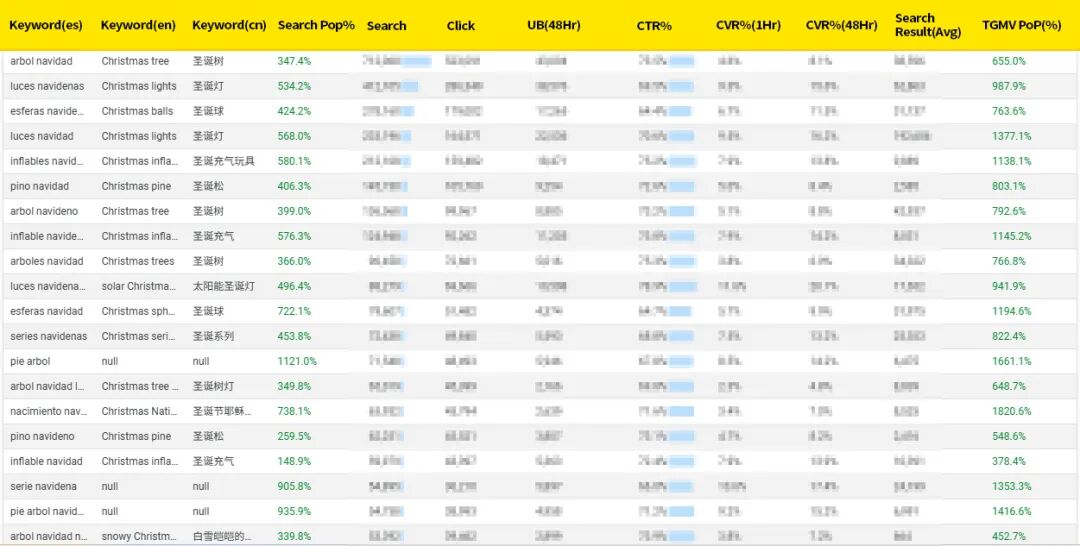Viewport: 1080px width, 546px height.
Task: Click the Click column header
Action: coord(461,26)
